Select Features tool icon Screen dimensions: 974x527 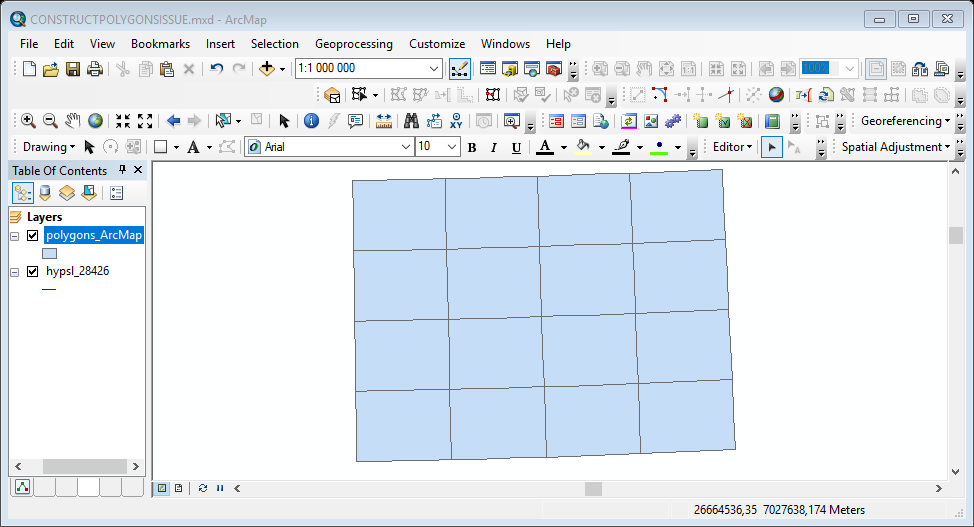[222, 121]
